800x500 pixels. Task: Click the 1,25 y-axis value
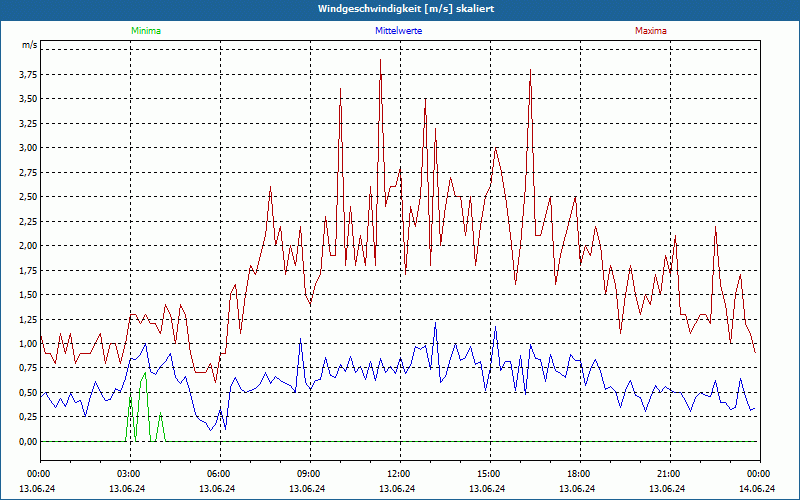click(x=28, y=319)
